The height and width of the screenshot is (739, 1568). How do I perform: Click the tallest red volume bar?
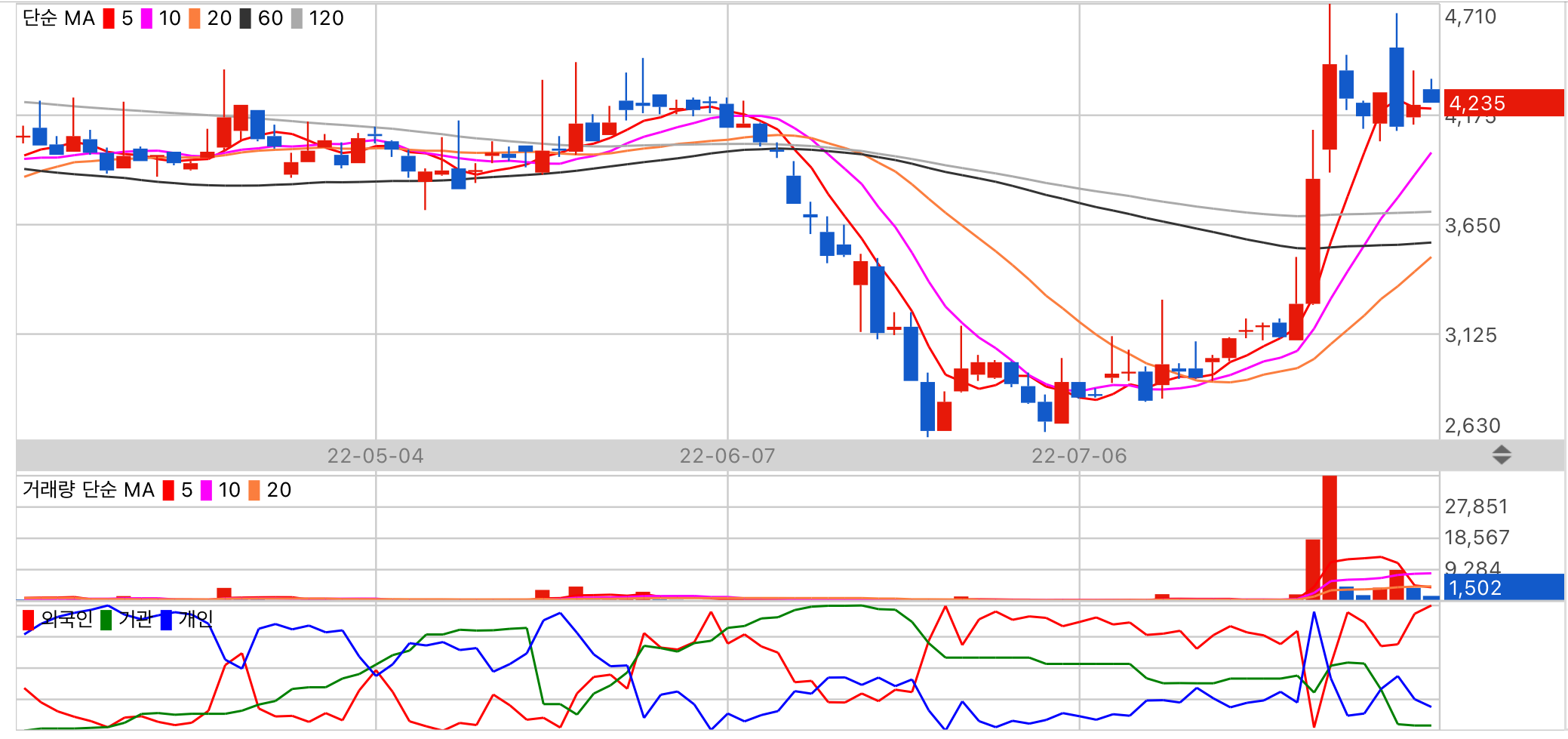[1330, 537]
